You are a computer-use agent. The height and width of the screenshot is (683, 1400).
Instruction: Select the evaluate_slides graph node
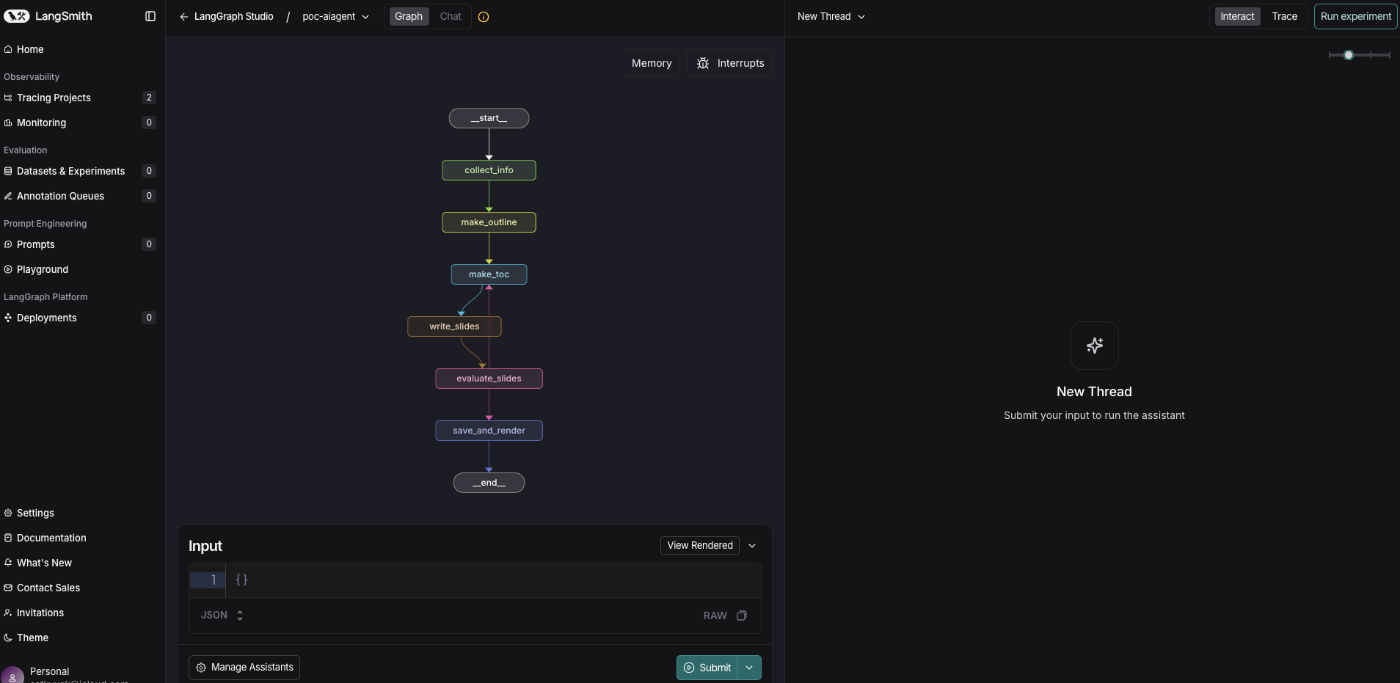pyautogui.click(x=489, y=378)
